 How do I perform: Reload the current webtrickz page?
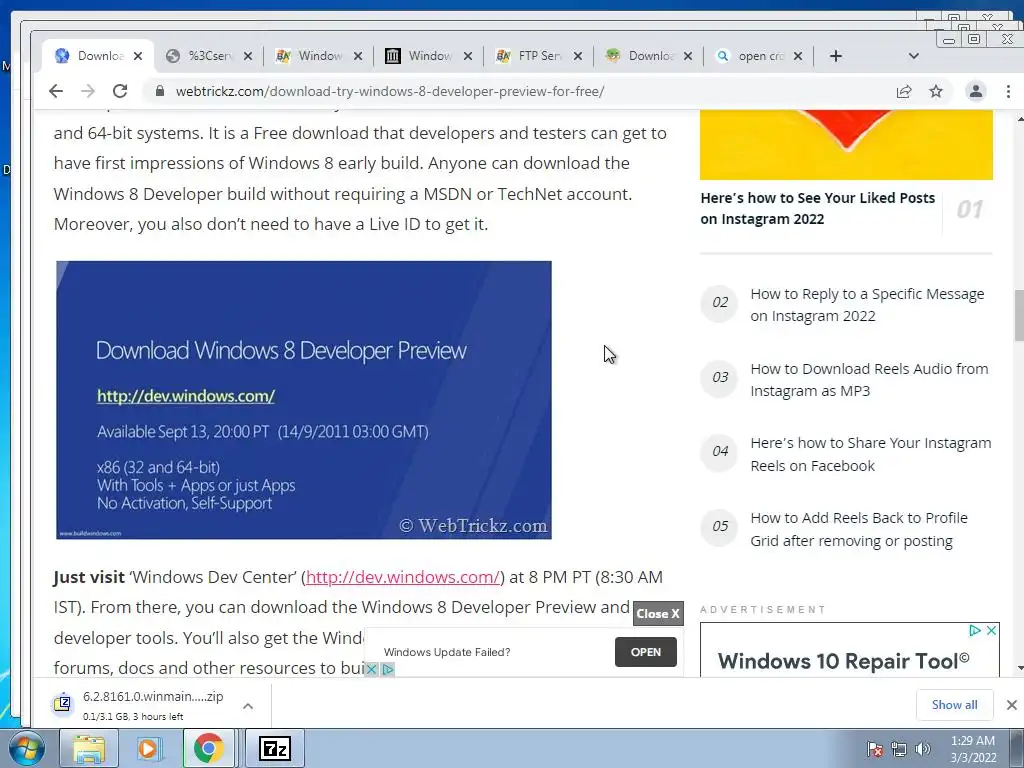120,91
